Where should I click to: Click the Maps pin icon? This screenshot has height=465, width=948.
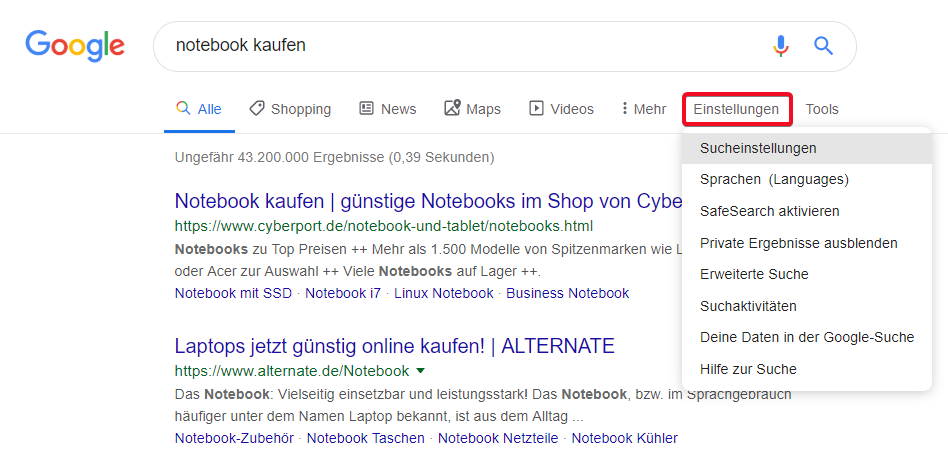tap(452, 108)
